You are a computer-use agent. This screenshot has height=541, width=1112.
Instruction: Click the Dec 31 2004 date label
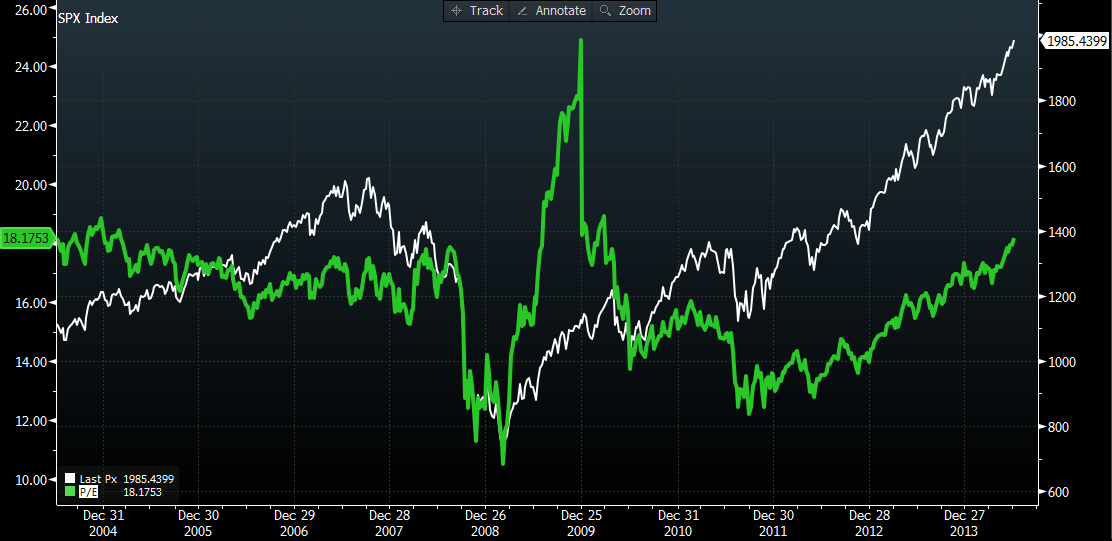[102, 522]
